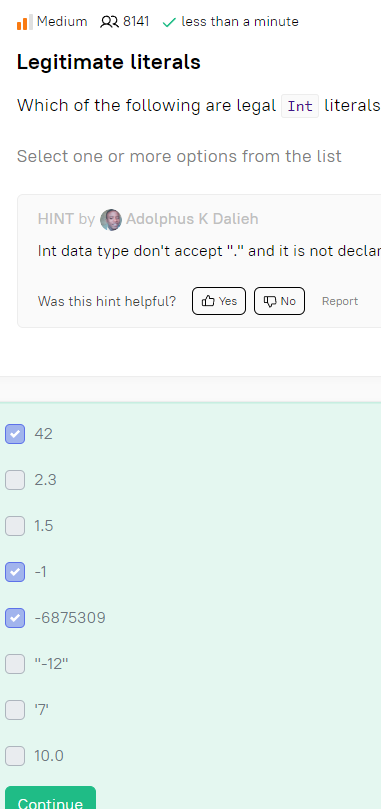
Task: Click the Report hint link
Action: click(x=340, y=301)
